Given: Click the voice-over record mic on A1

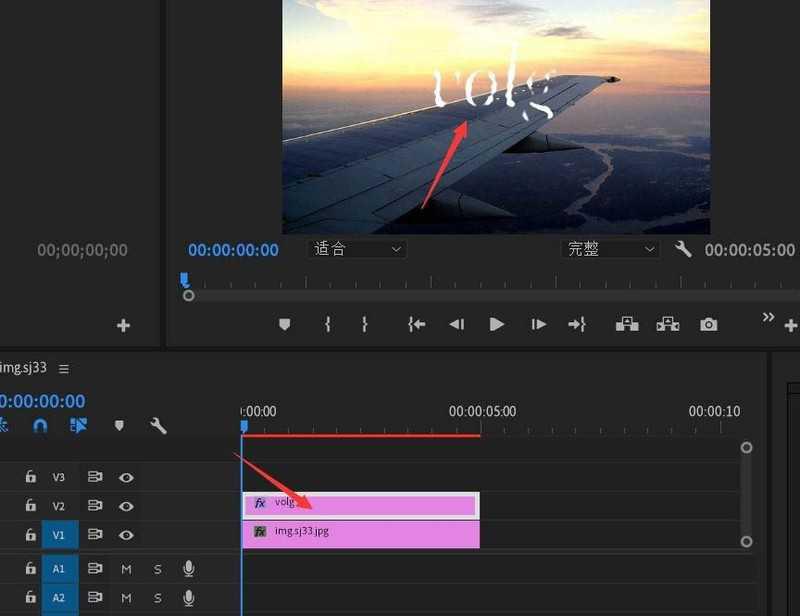Looking at the screenshot, I should click(189, 568).
